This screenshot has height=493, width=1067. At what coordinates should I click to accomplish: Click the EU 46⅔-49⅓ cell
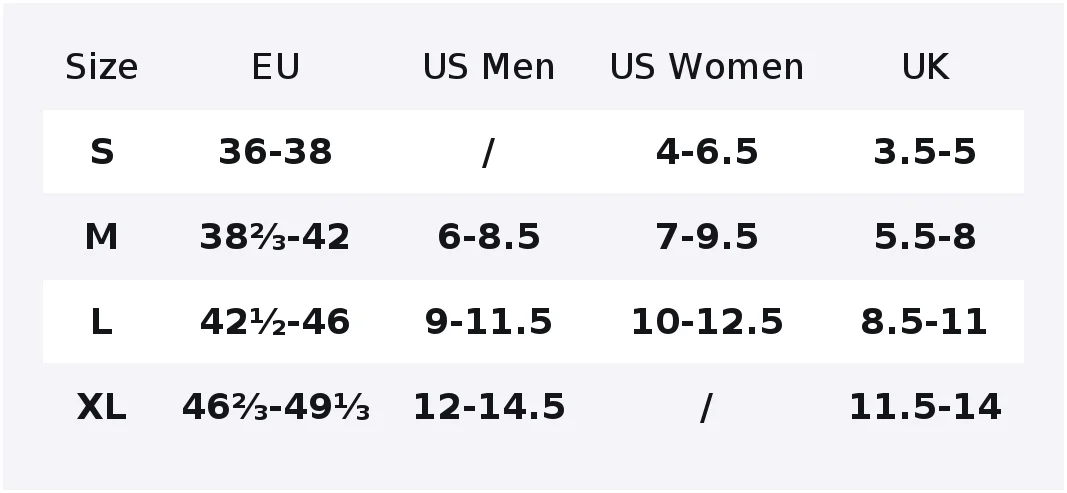pyautogui.click(x=276, y=407)
